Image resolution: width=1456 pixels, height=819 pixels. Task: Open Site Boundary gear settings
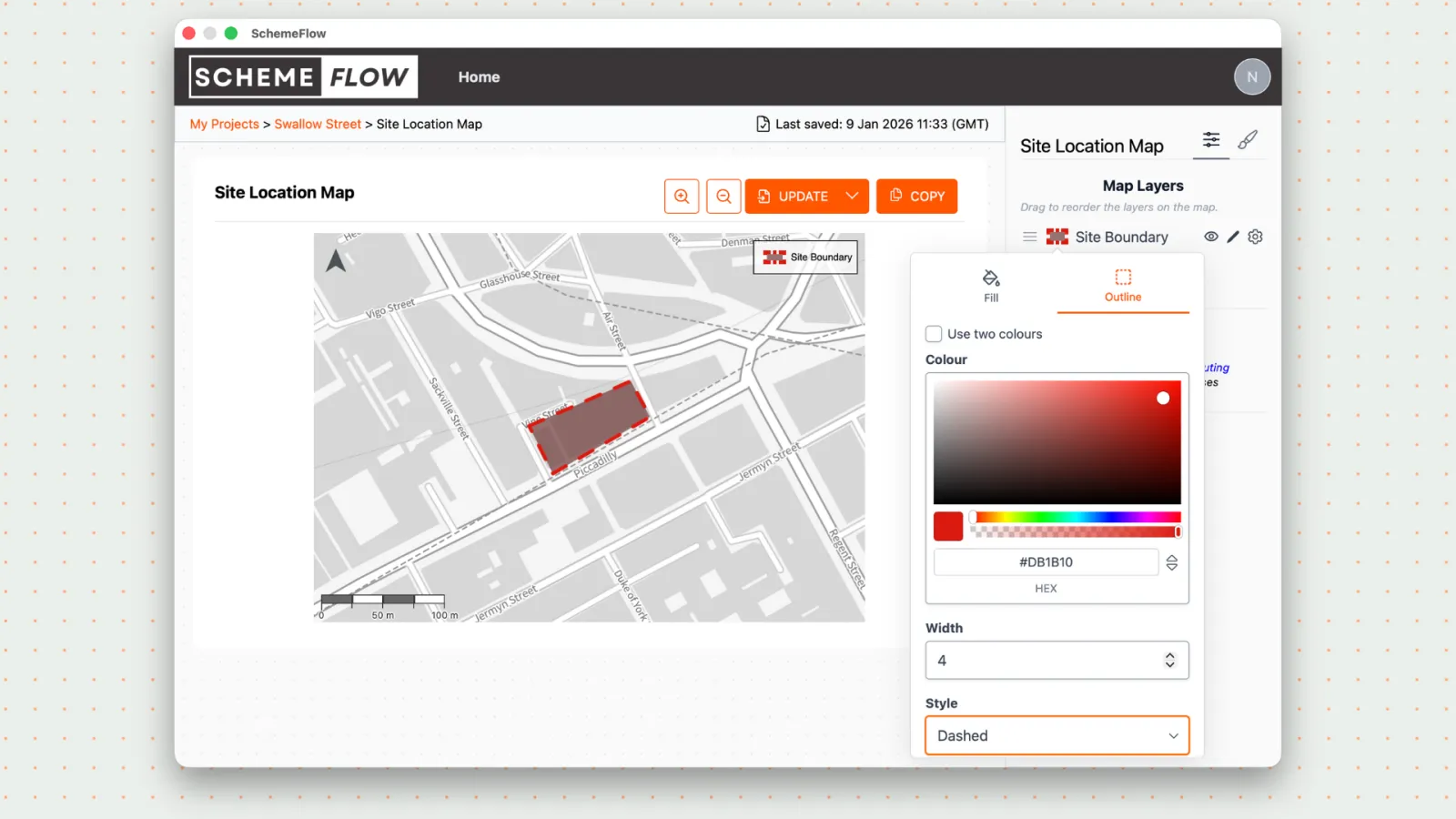(1256, 237)
